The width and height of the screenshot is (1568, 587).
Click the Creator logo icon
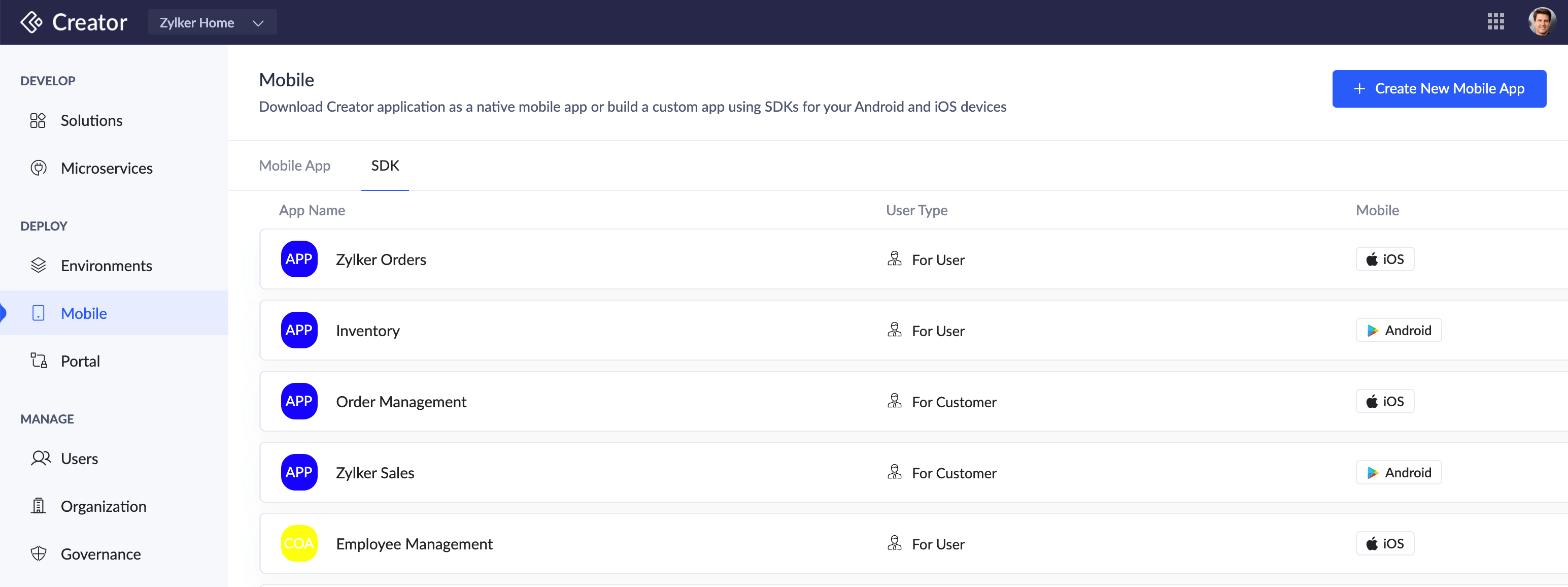click(x=31, y=22)
